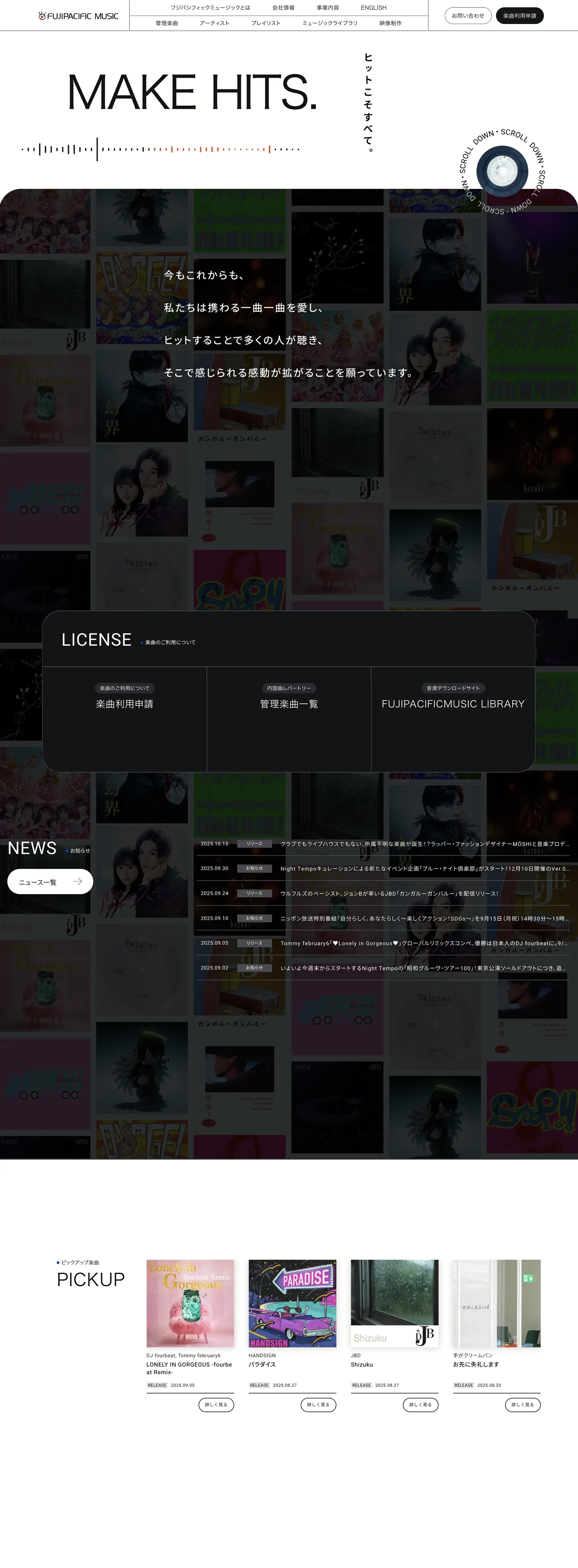Open 楽曲利用申請 button in header
578x1568 pixels.
[x=519, y=16]
